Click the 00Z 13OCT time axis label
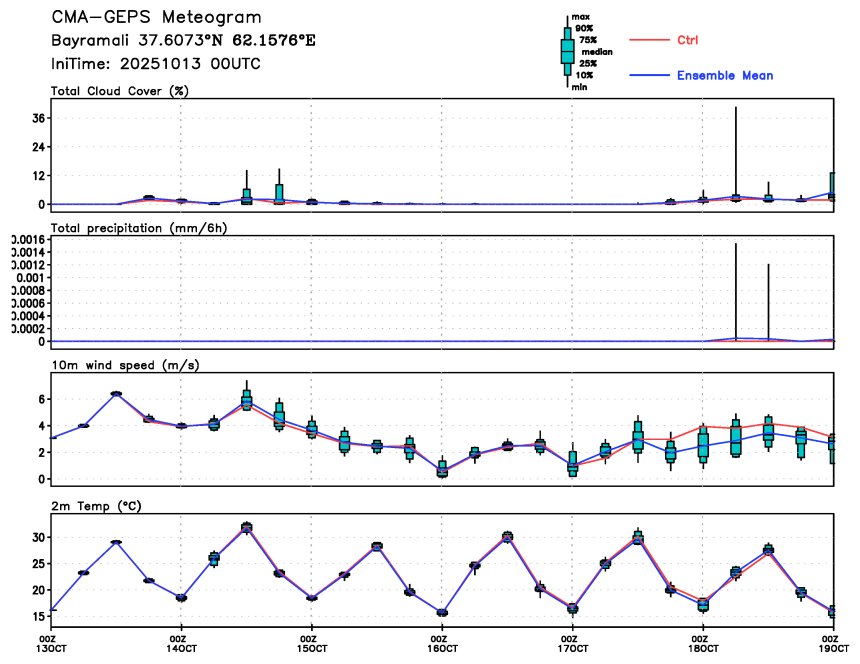This screenshot has height=664, width=860. click(x=52, y=644)
